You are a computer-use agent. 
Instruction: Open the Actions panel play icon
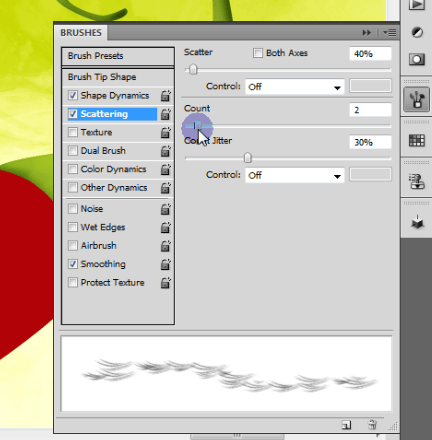[417, 5]
